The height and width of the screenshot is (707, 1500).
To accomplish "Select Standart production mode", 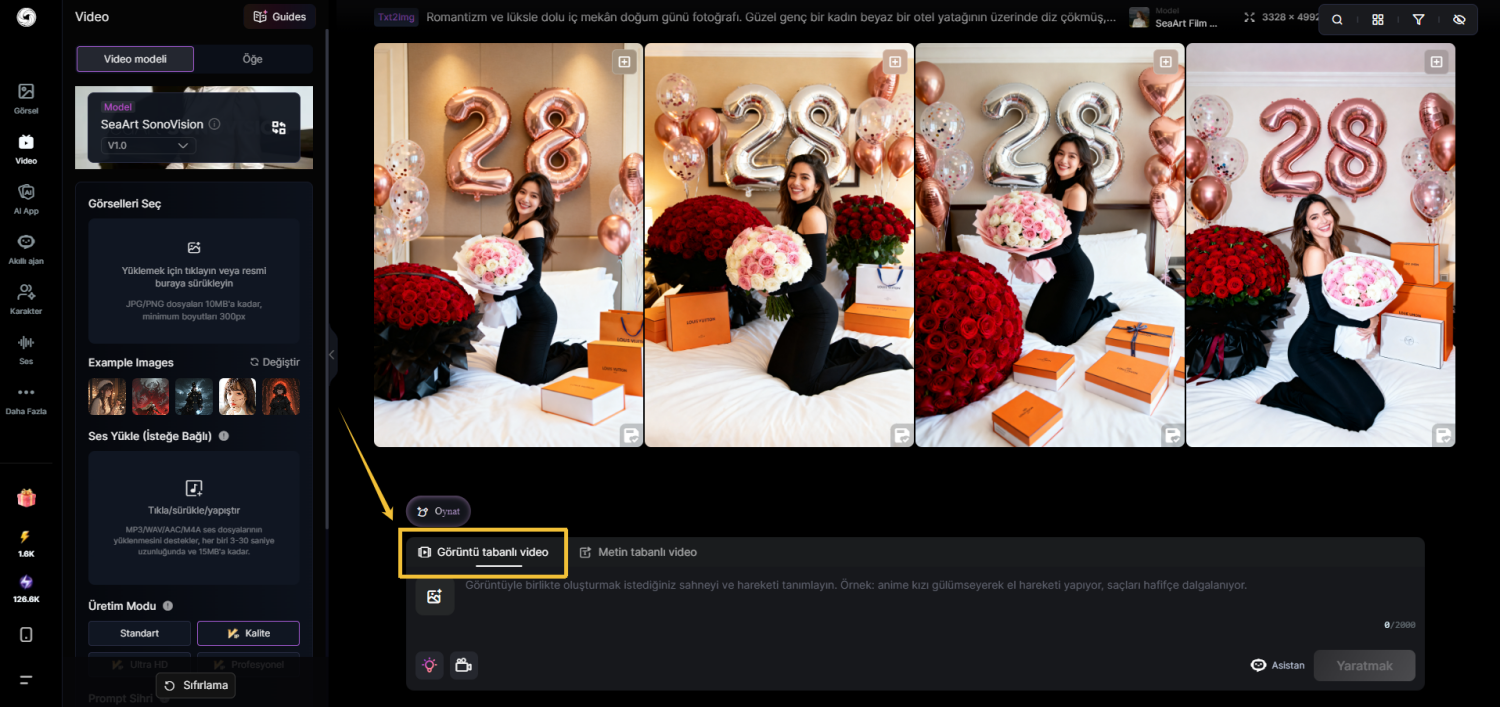I will pos(139,633).
